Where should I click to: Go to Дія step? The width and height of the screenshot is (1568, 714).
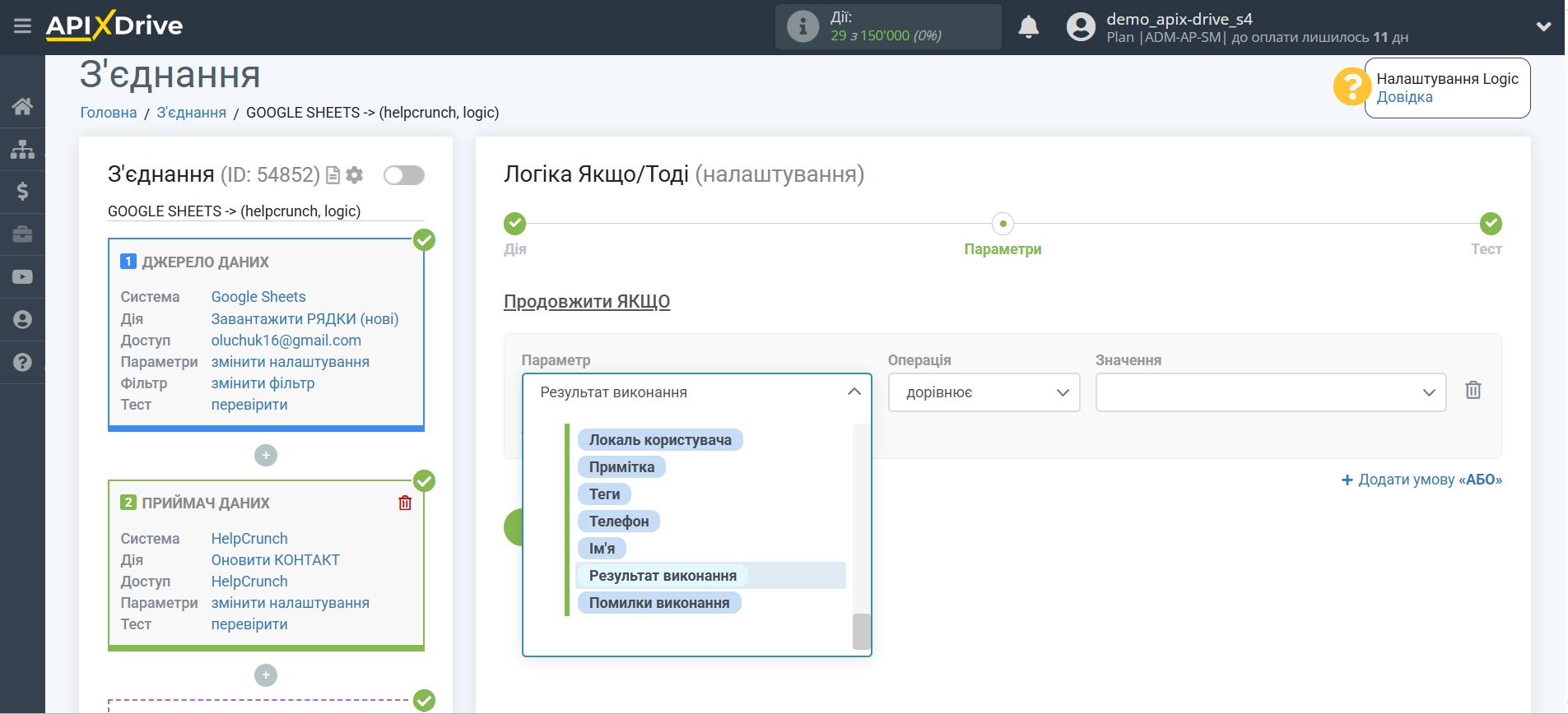tap(515, 224)
